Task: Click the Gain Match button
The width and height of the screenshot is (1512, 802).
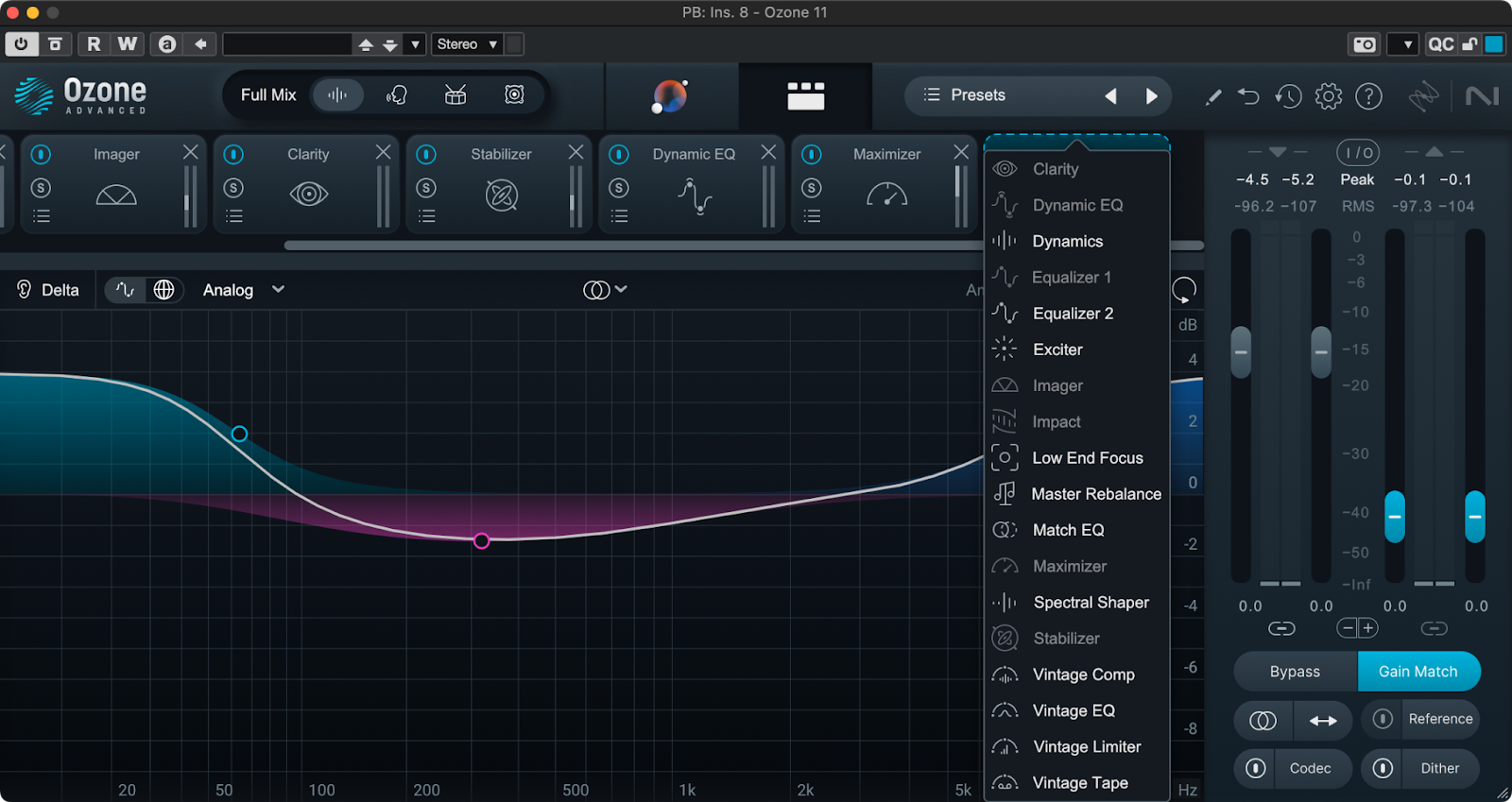Action: click(x=1417, y=672)
